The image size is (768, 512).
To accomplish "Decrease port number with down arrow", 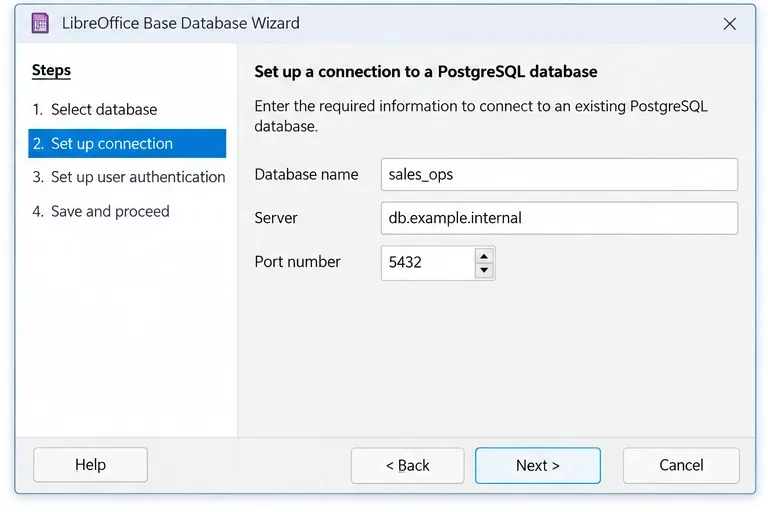I will click(484, 270).
